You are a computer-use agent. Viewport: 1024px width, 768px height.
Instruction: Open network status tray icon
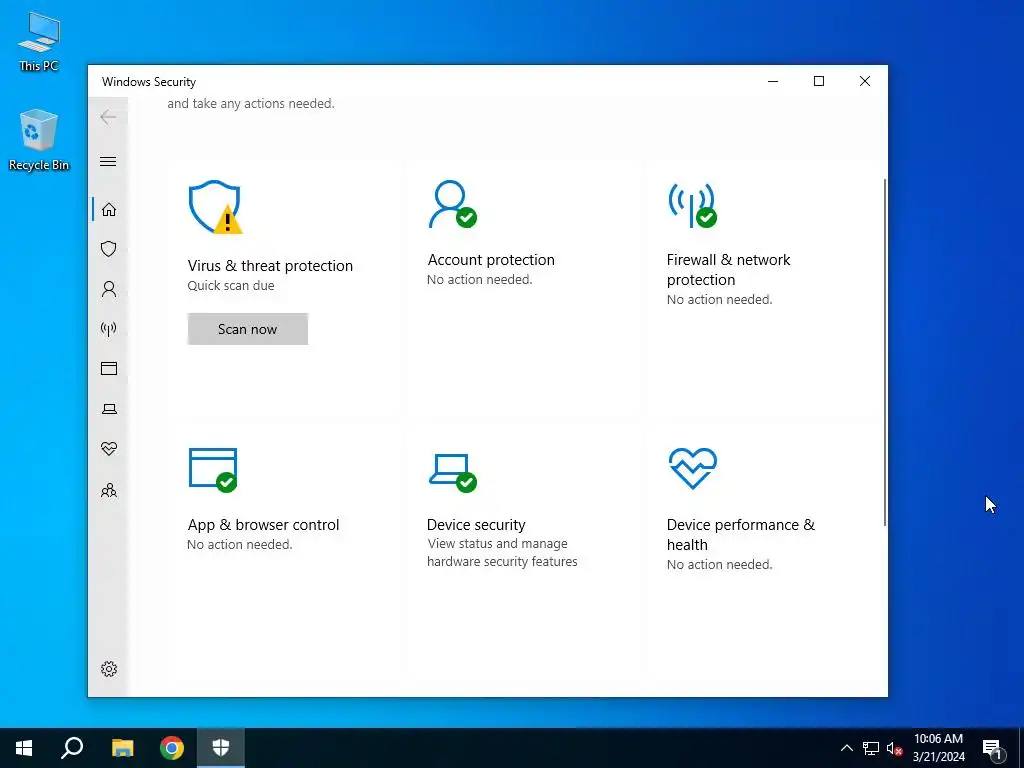(x=871, y=748)
